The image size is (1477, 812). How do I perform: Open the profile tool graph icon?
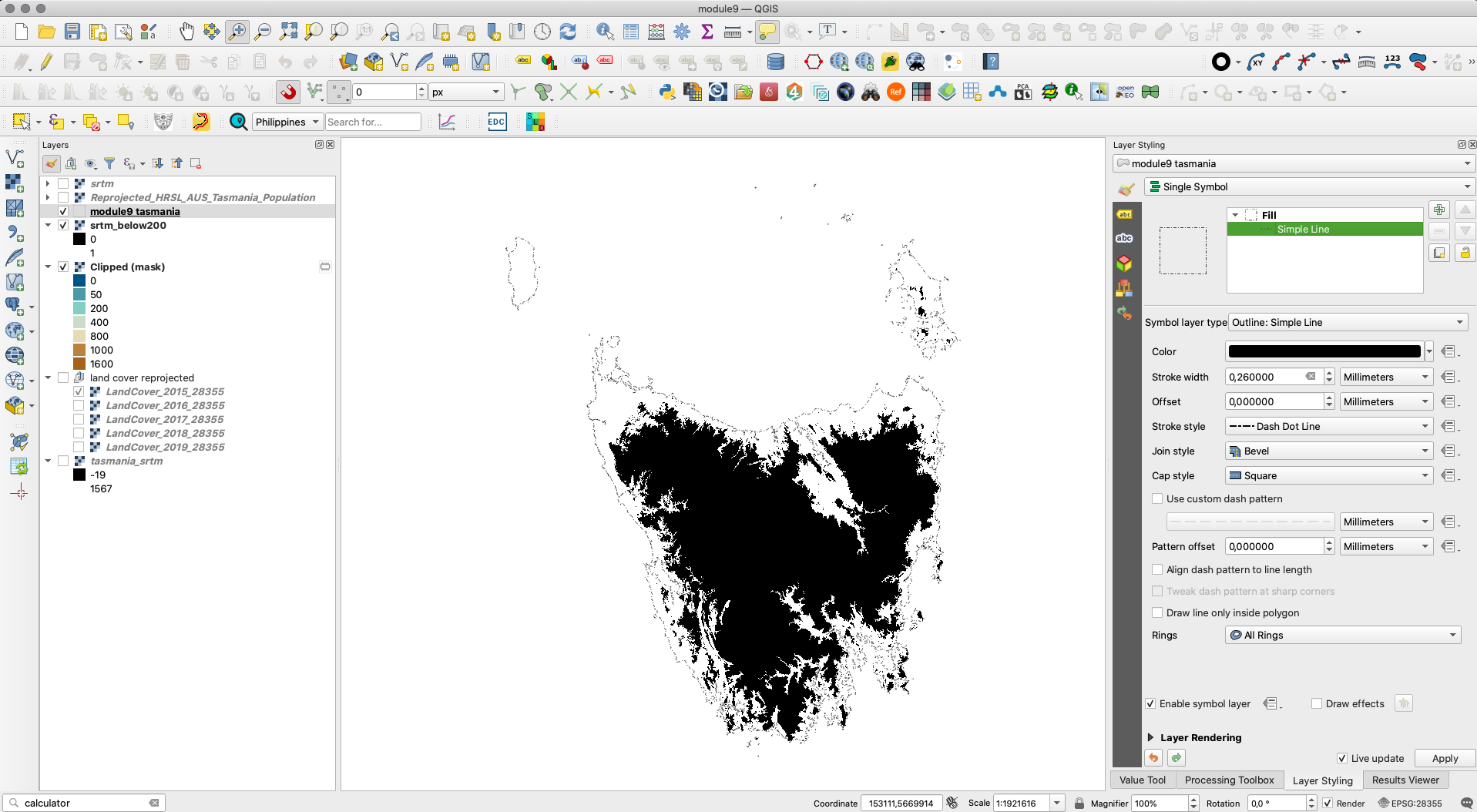coord(447,122)
